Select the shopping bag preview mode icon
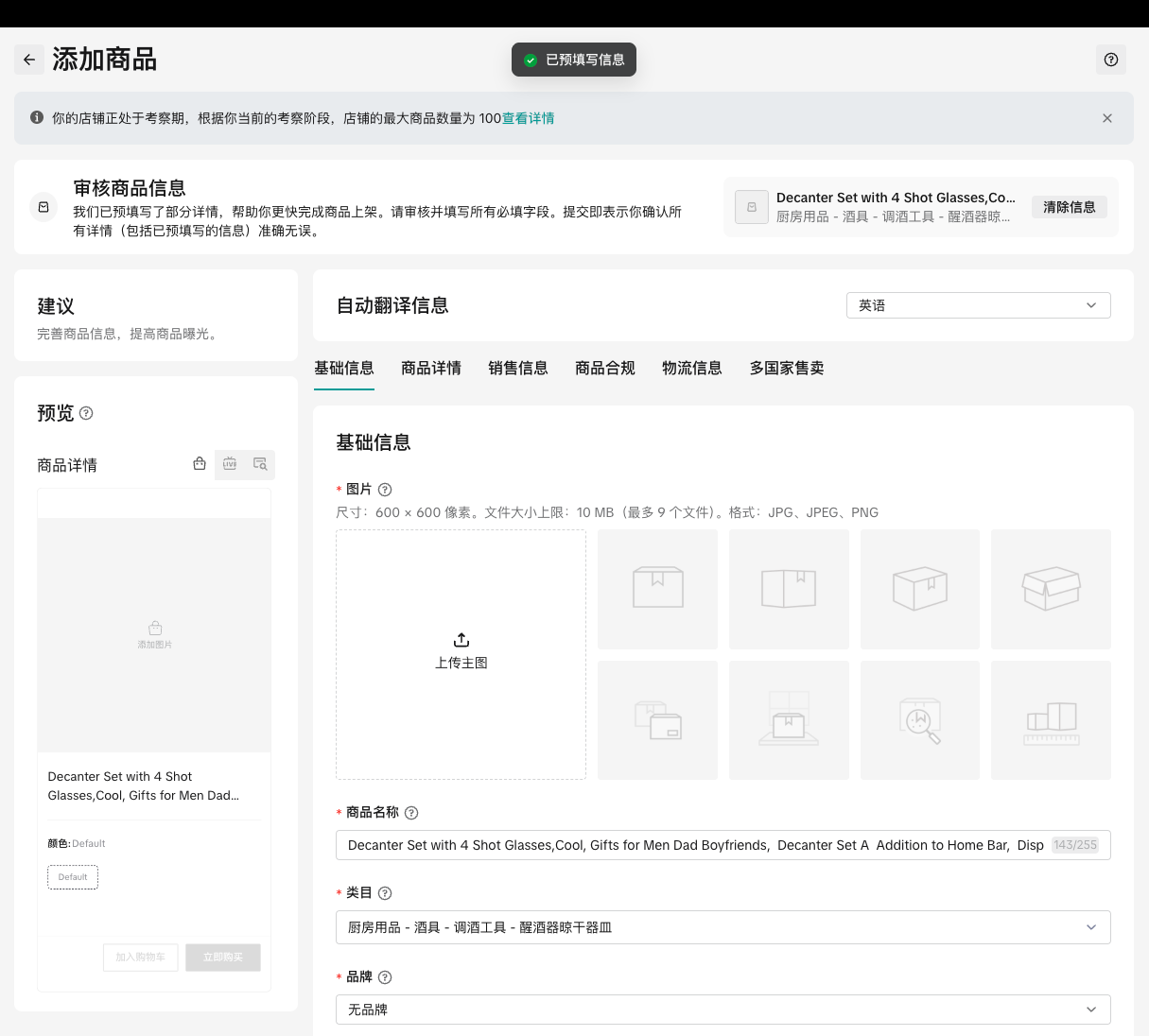Viewport: 1149px width, 1036px height. tap(200, 464)
